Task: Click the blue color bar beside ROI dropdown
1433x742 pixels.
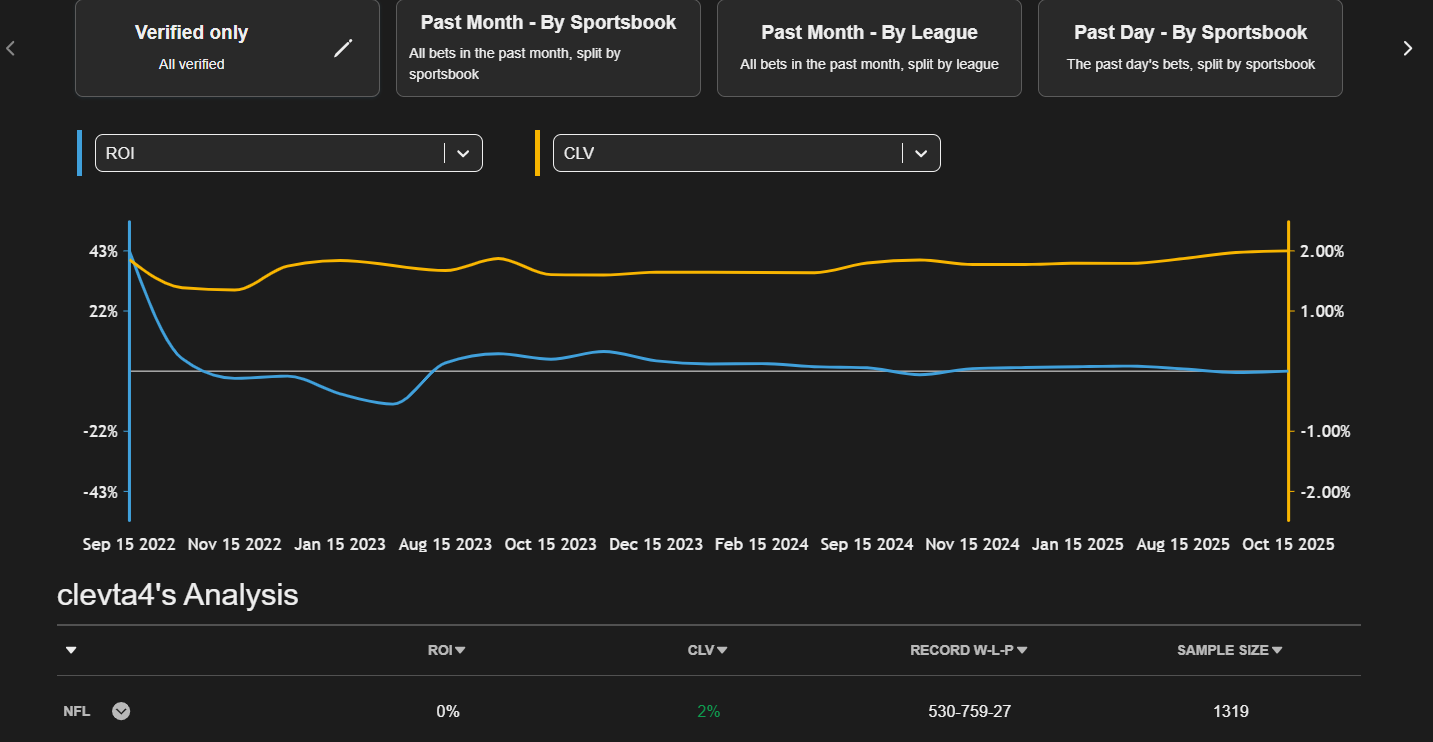Action: pyautogui.click(x=79, y=153)
